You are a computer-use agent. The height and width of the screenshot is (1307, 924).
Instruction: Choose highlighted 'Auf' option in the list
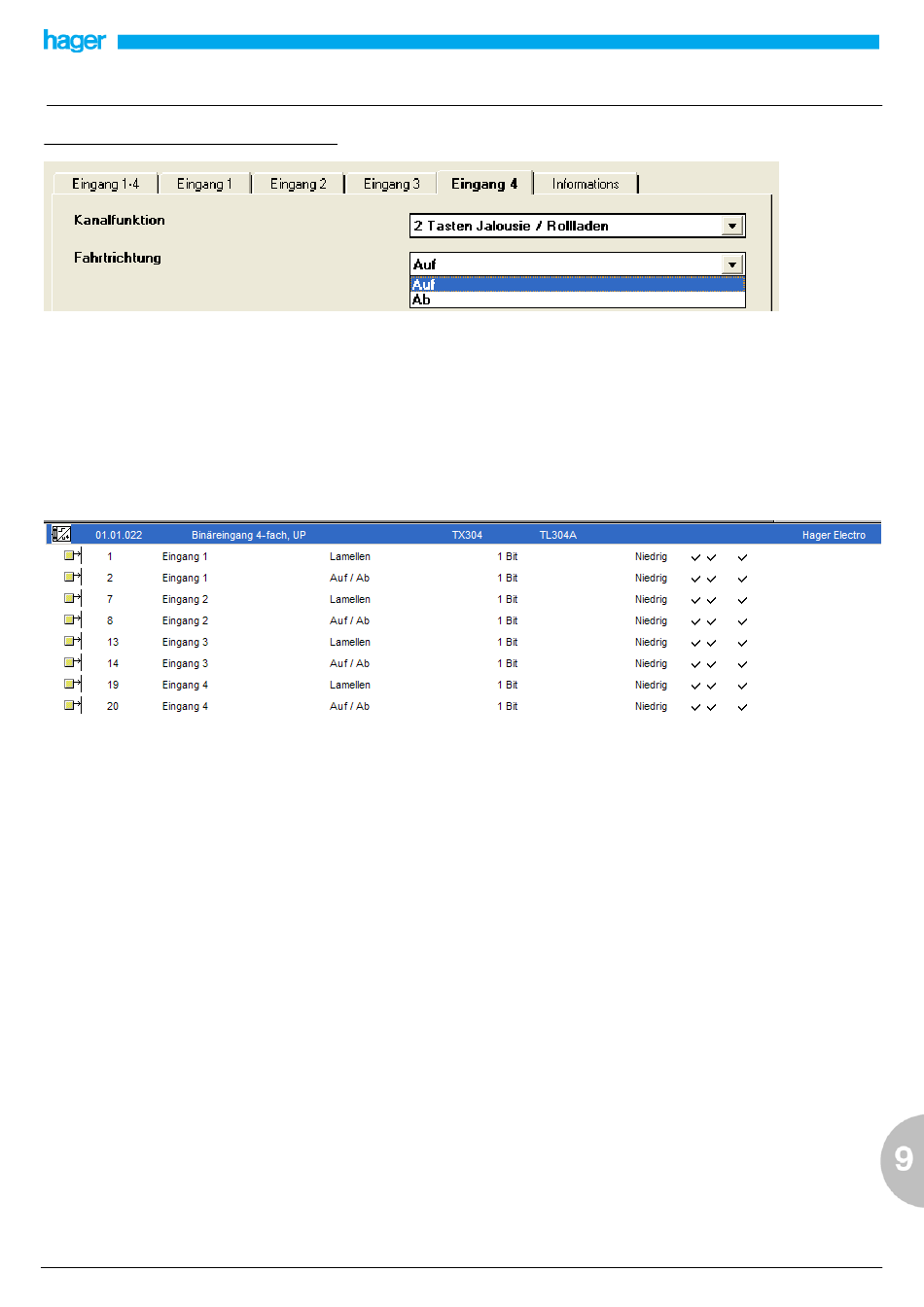coord(577,284)
